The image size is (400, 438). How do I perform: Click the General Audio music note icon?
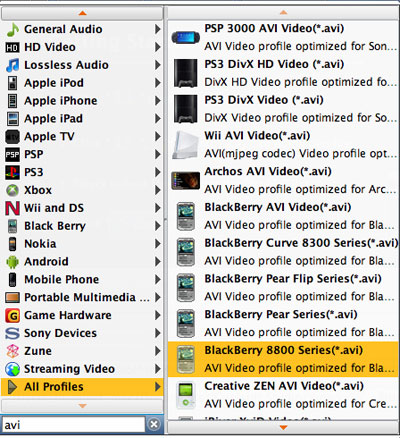(13, 30)
